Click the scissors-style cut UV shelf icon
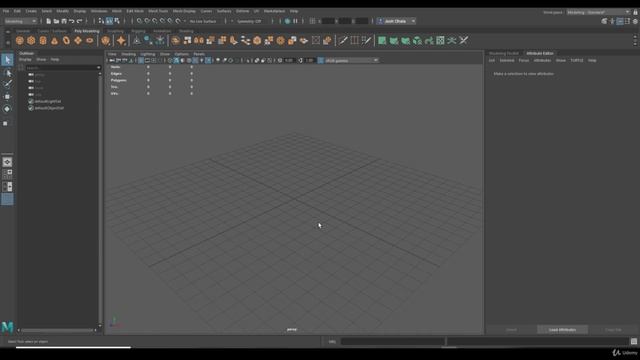The image size is (640, 360). (x=464, y=40)
